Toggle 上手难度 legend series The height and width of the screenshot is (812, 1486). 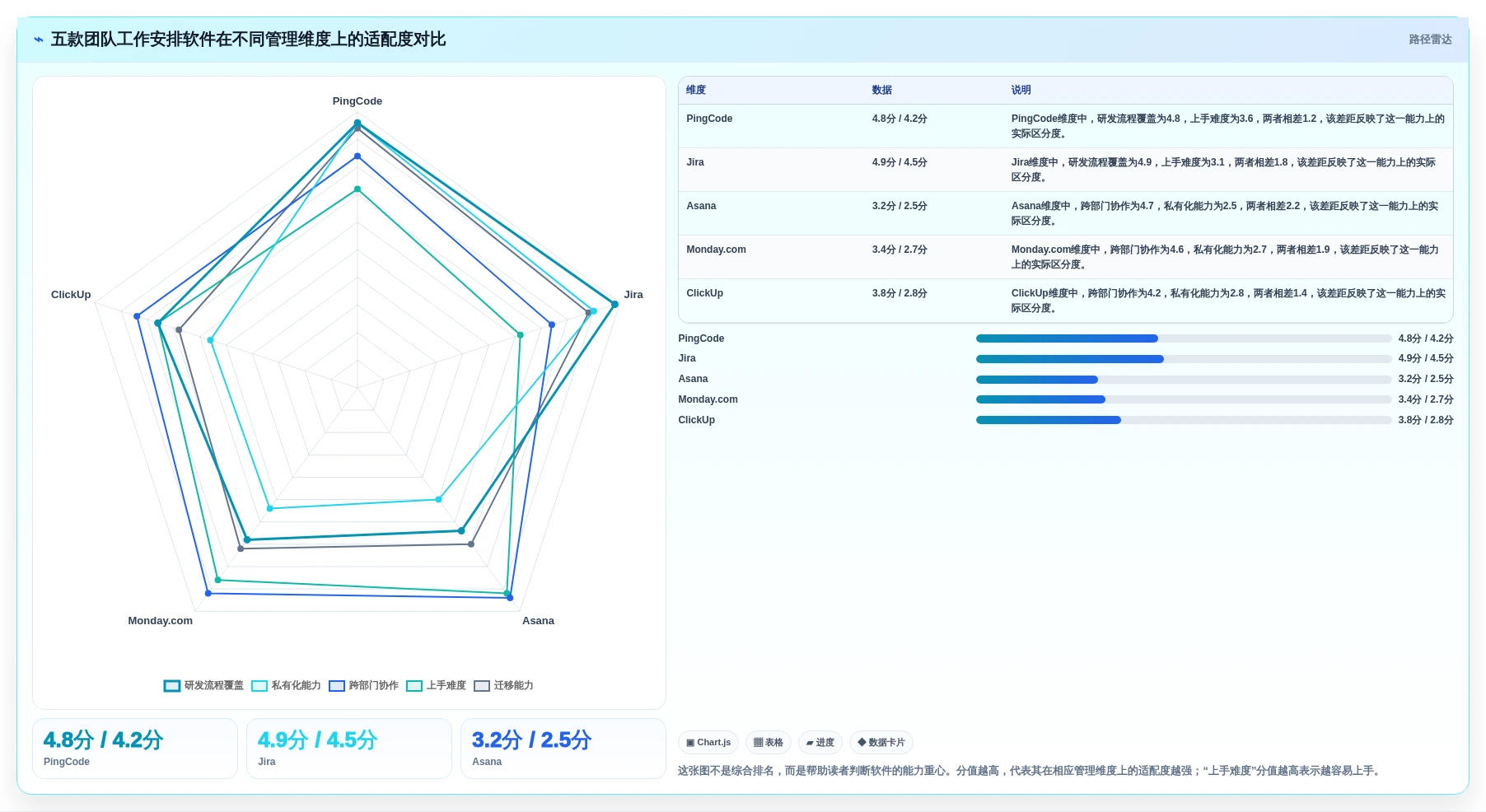(436, 685)
